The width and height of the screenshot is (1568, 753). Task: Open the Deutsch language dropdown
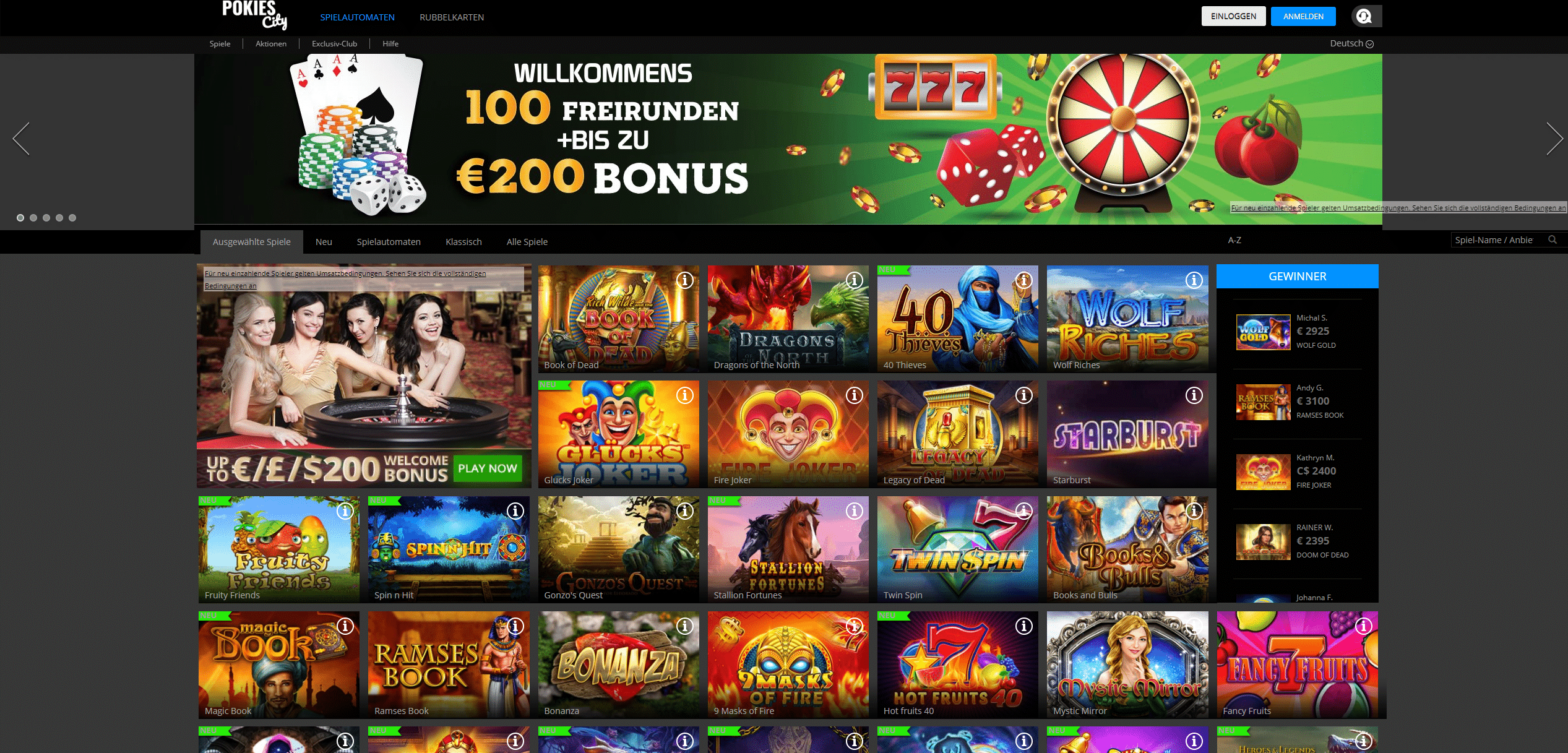[1351, 43]
